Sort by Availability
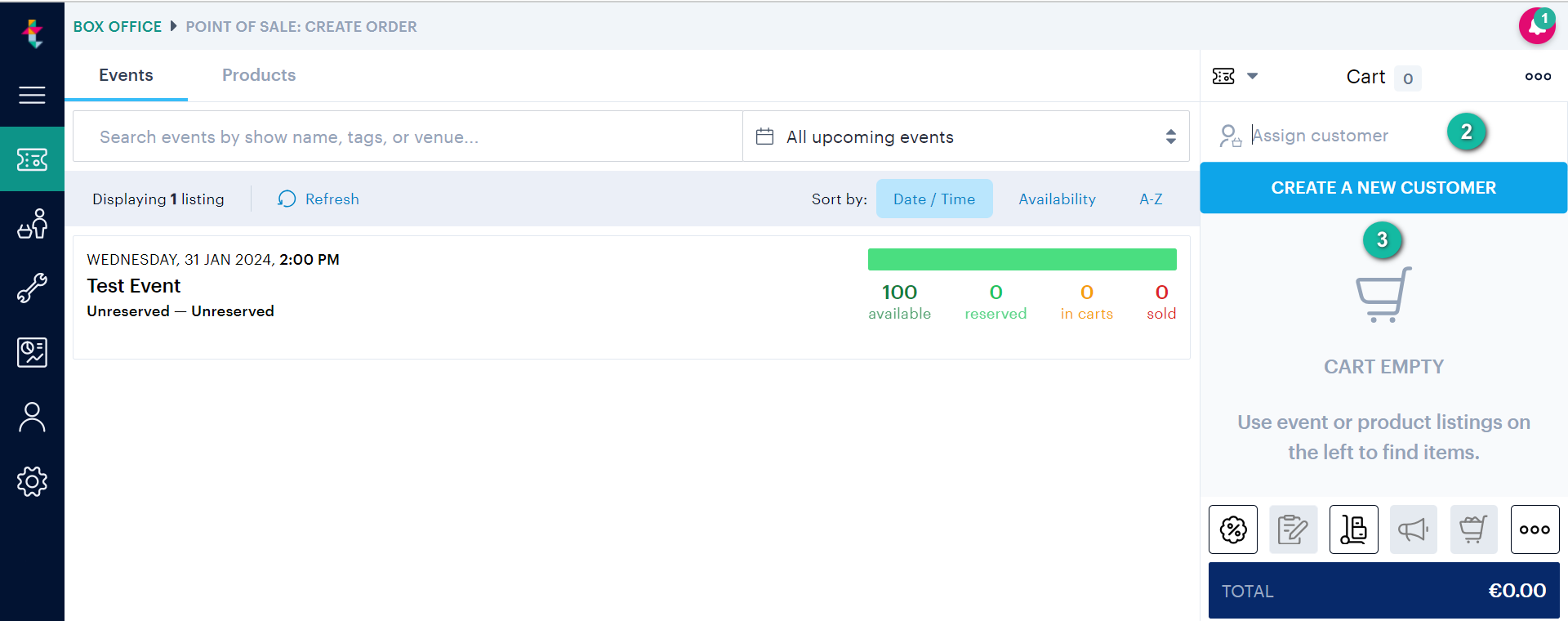This screenshot has height=621, width=1568. coord(1057,199)
